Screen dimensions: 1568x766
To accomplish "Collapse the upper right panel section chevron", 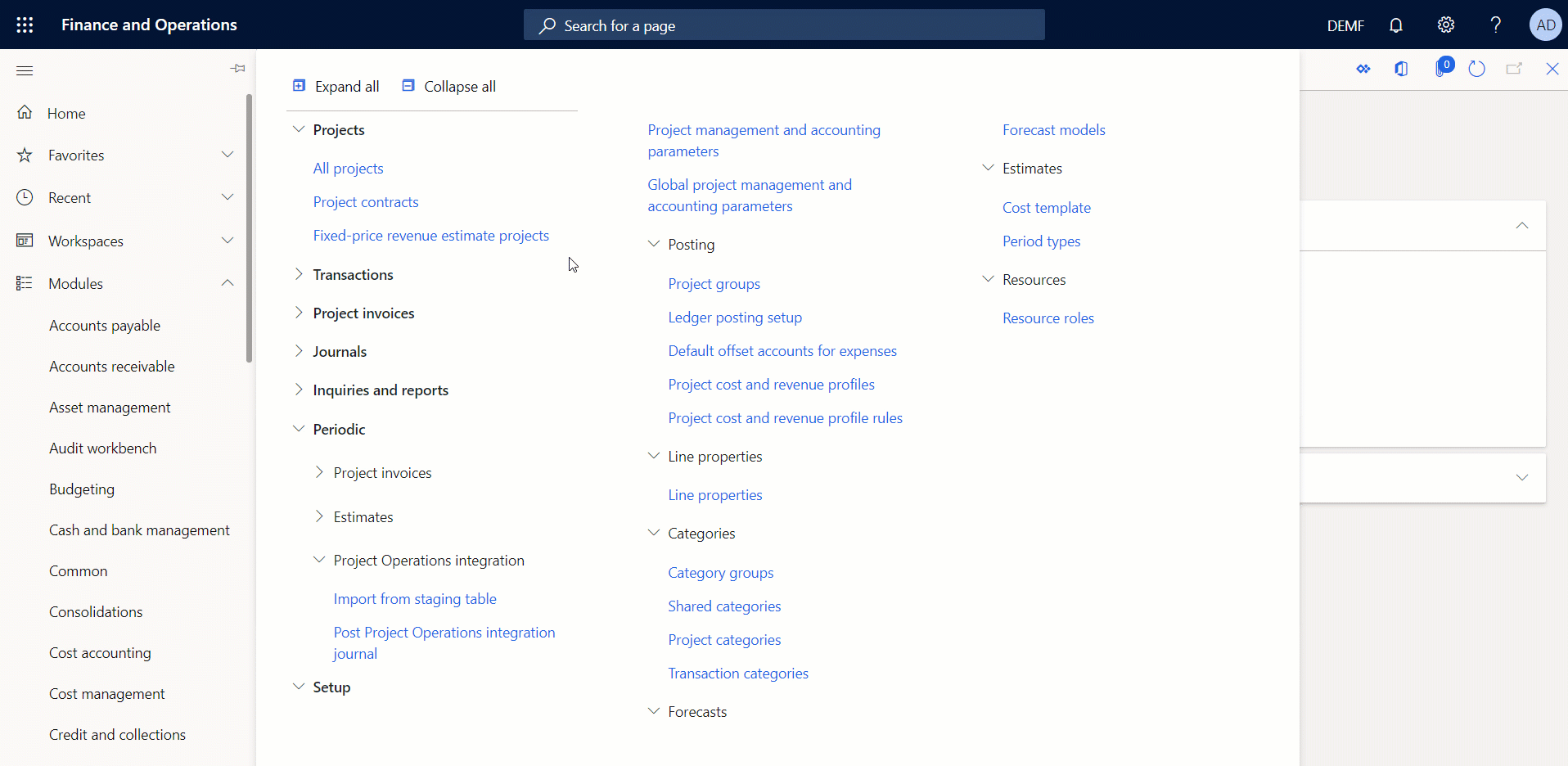I will 1522,226.
